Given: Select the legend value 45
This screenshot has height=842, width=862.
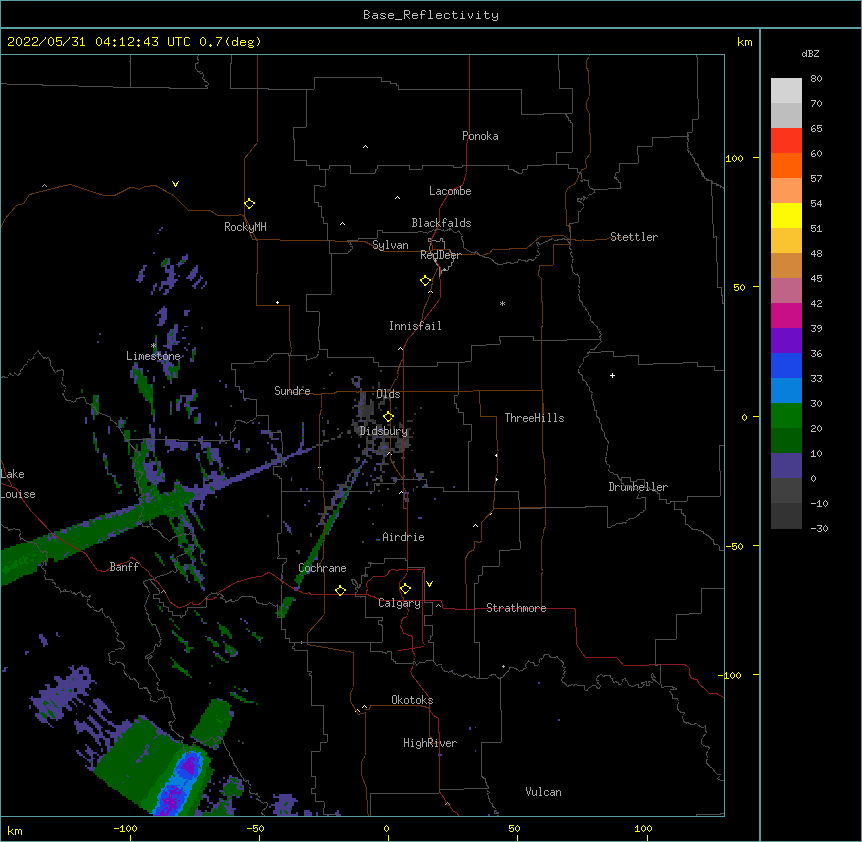Looking at the screenshot, I should pos(816,279).
